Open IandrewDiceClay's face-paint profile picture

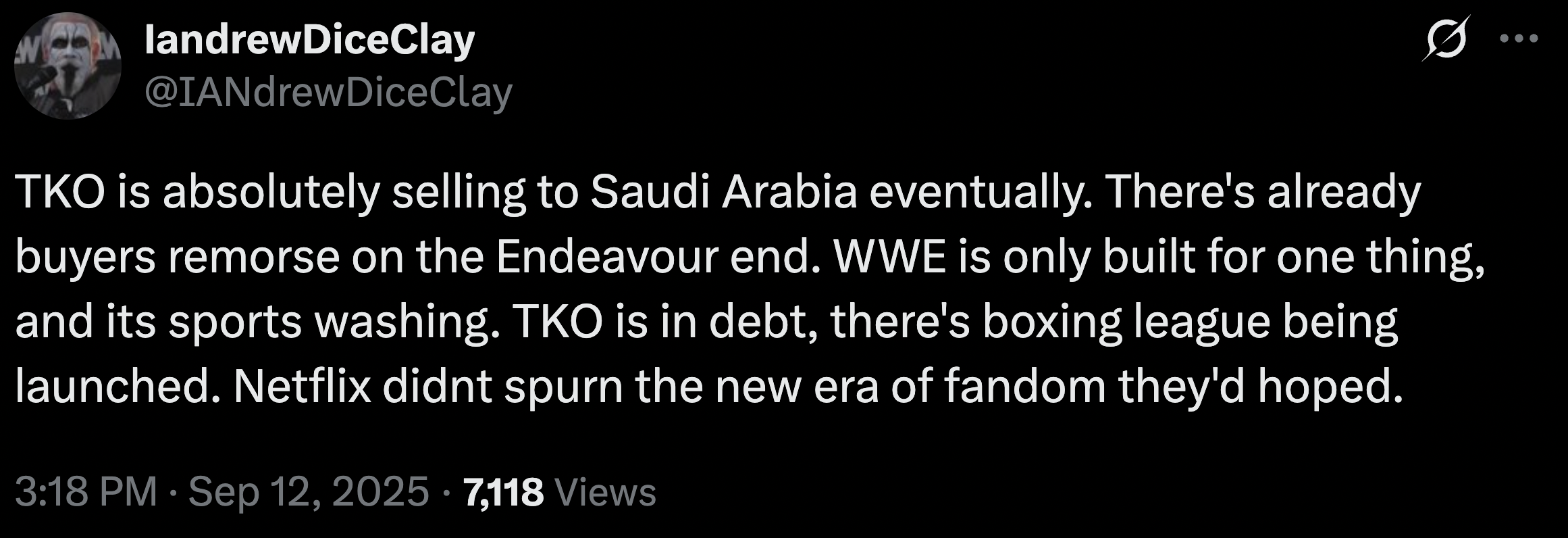(x=68, y=66)
